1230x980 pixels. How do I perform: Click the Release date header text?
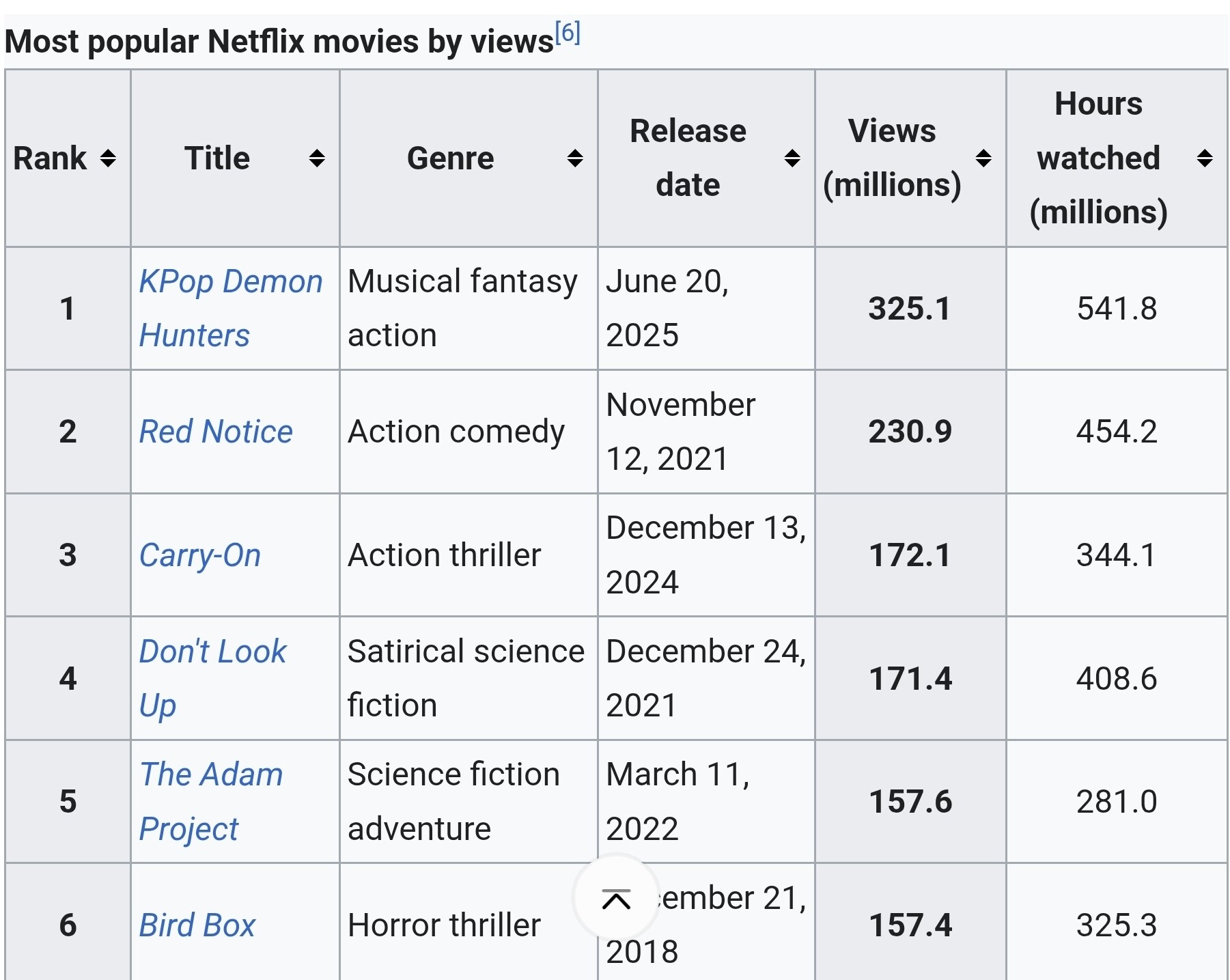[688, 158]
